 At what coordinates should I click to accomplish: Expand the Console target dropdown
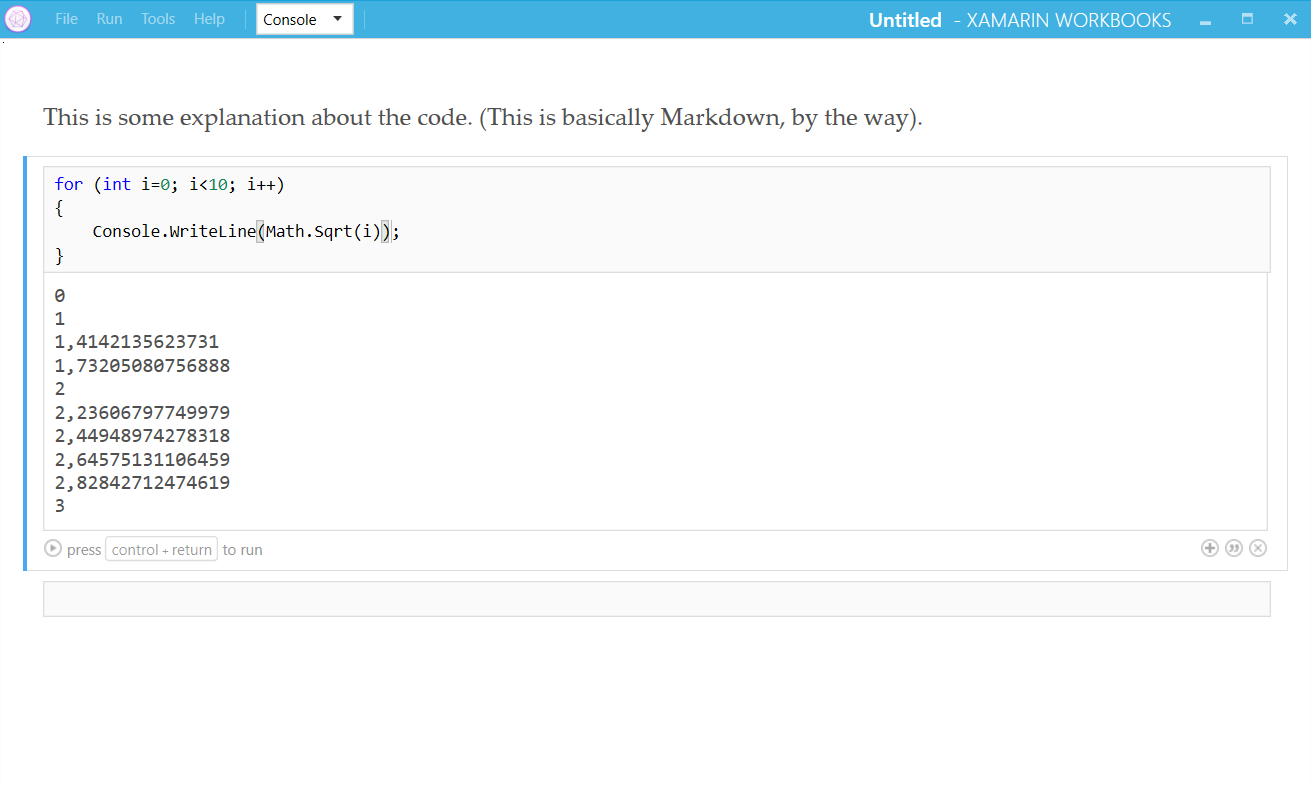point(305,19)
